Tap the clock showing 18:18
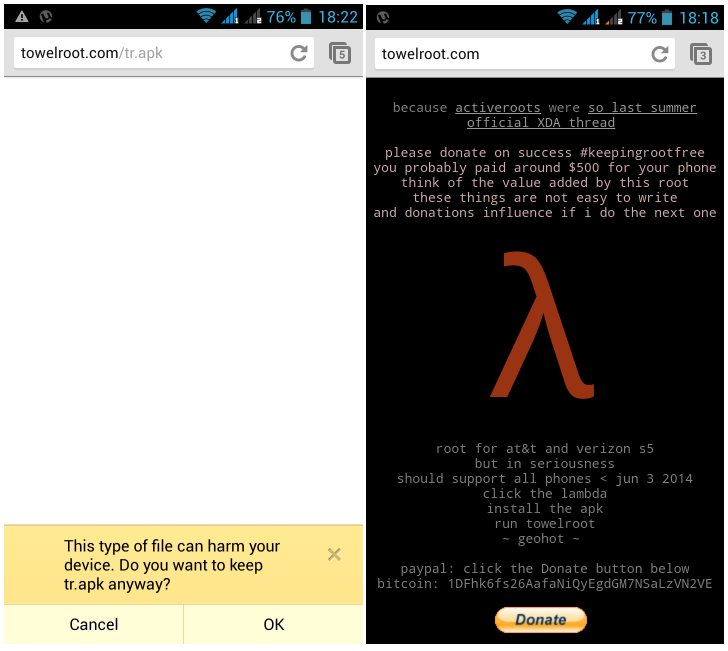The height and width of the screenshot is (651, 728). (699, 19)
